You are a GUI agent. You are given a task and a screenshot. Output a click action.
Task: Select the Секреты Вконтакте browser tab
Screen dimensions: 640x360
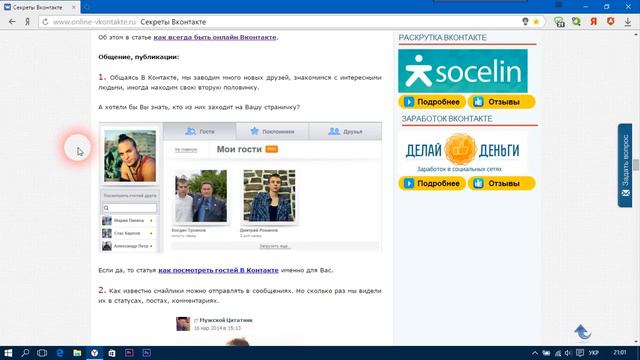pos(40,7)
